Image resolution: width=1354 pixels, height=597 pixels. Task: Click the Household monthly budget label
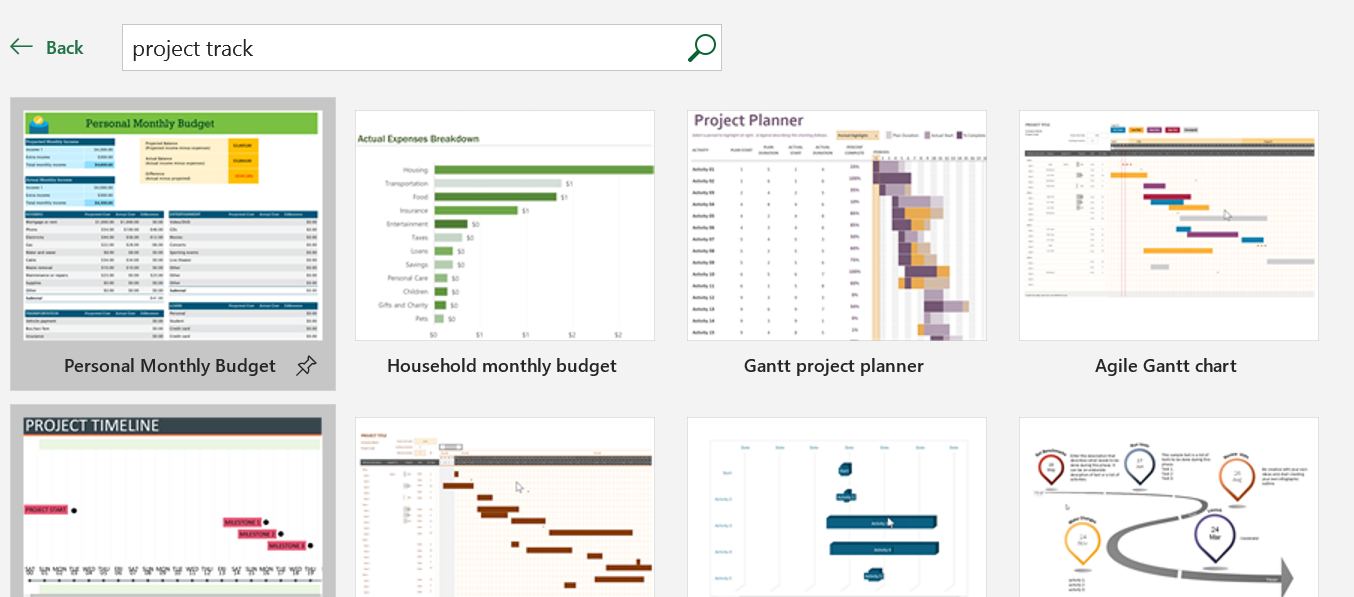[502, 366]
